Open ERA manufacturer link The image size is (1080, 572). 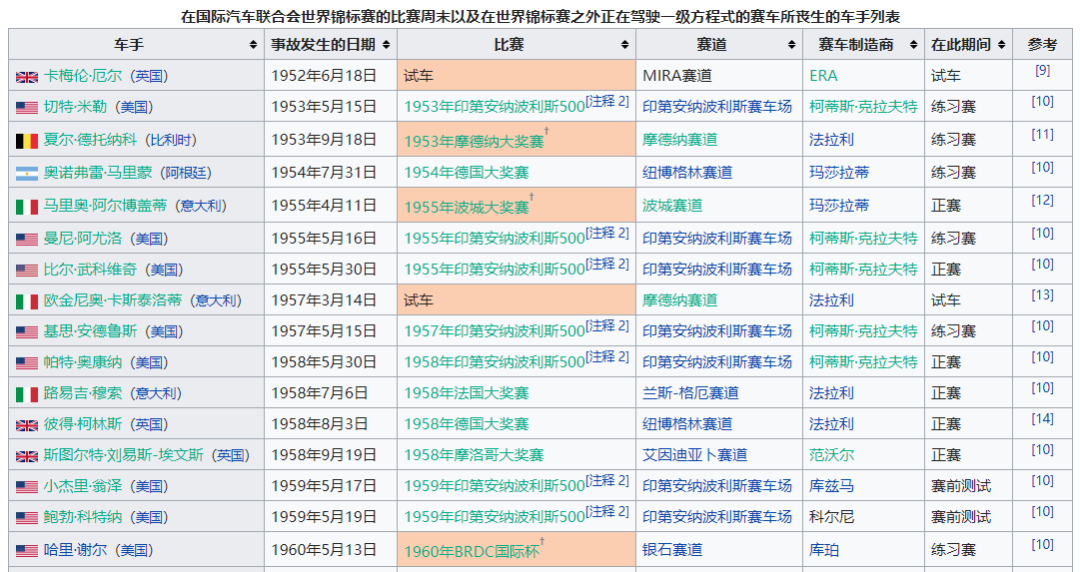(x=823, y=76)
